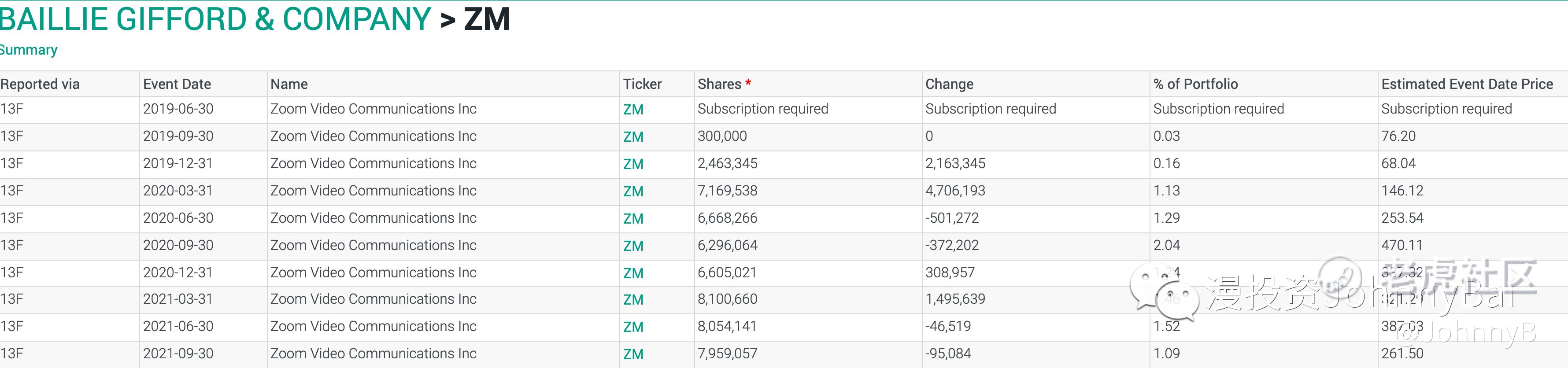Select the % of Portfolio column header

tap(1195, 84)
